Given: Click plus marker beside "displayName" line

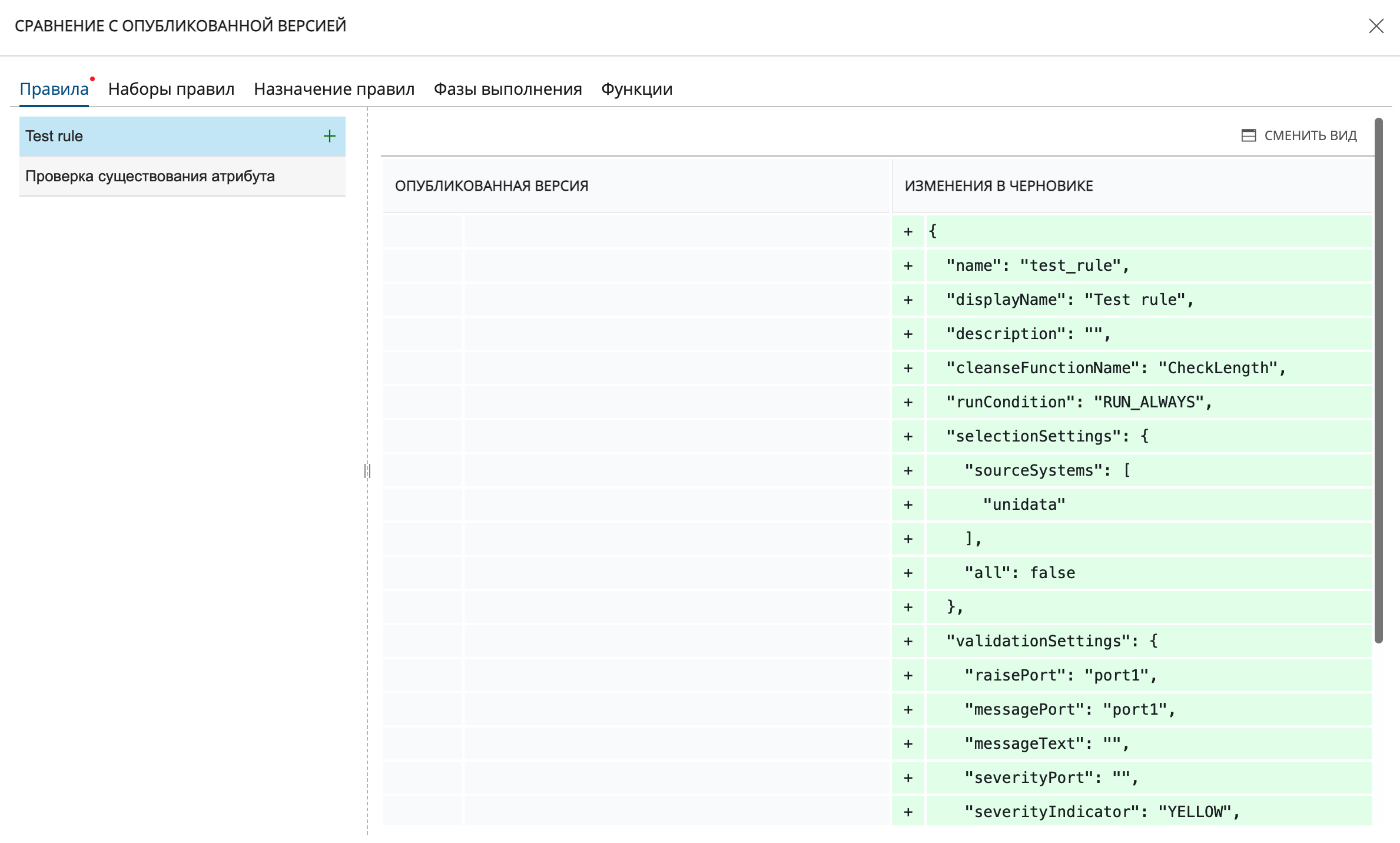Looking at the screenshot, I should [908, 300].
